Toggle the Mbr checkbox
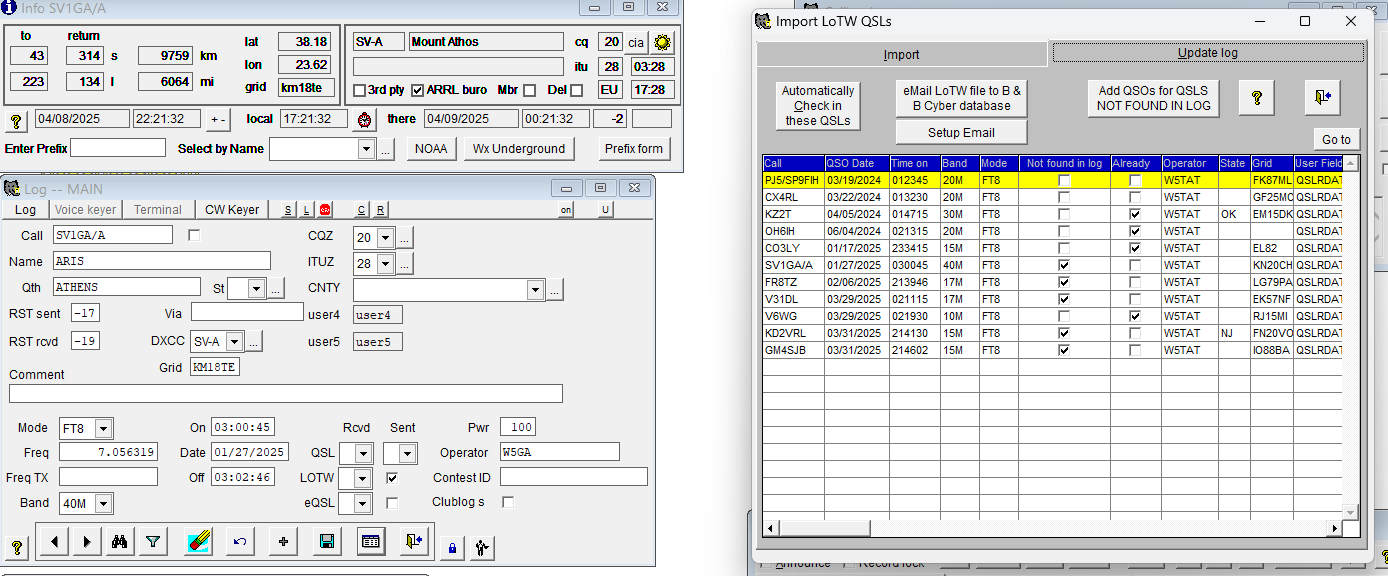The width and height of the screenshot is (1388, 576). [x=530, y=90]
